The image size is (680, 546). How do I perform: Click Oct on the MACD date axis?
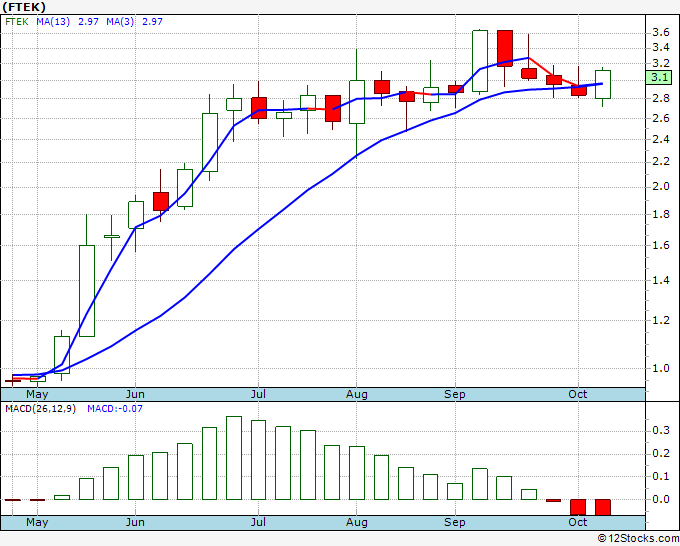click(x=578, y=523)
